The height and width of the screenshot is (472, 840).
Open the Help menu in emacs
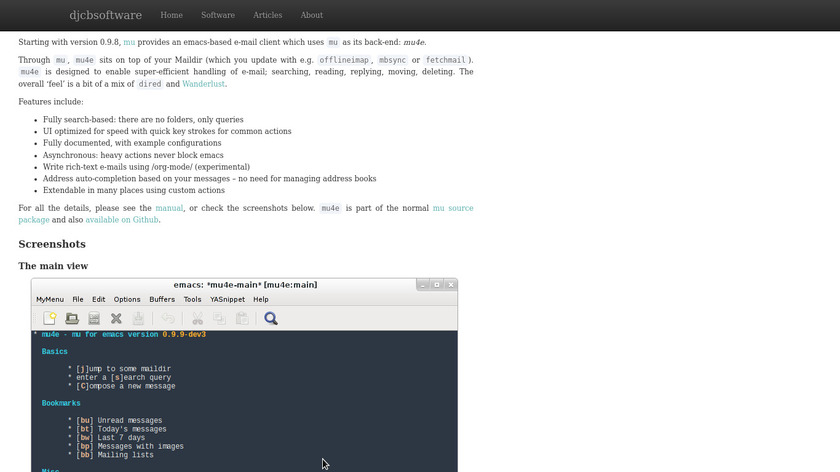pos(260,299)
